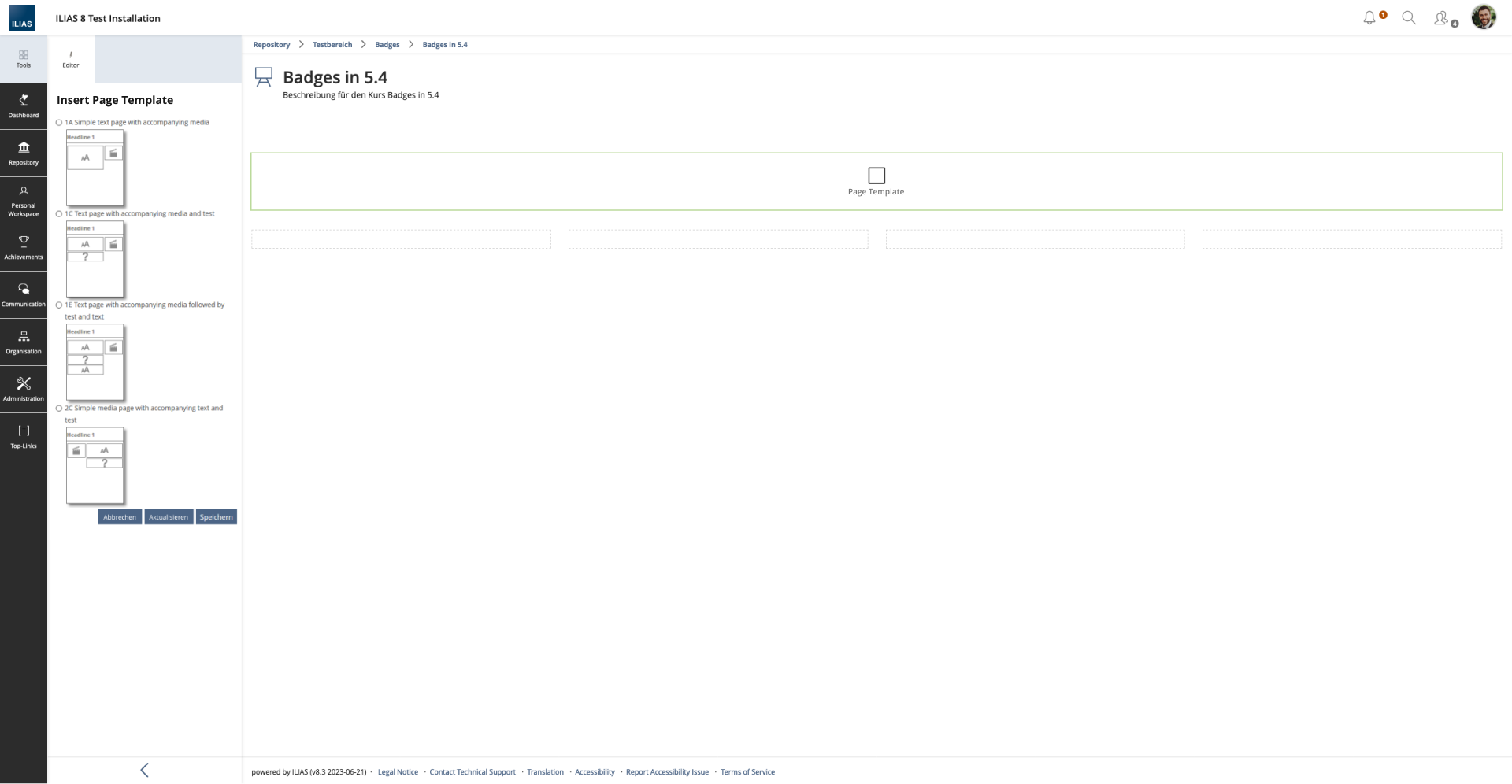Open Personal Workspace in the sidebar

(x=24, y=201)
